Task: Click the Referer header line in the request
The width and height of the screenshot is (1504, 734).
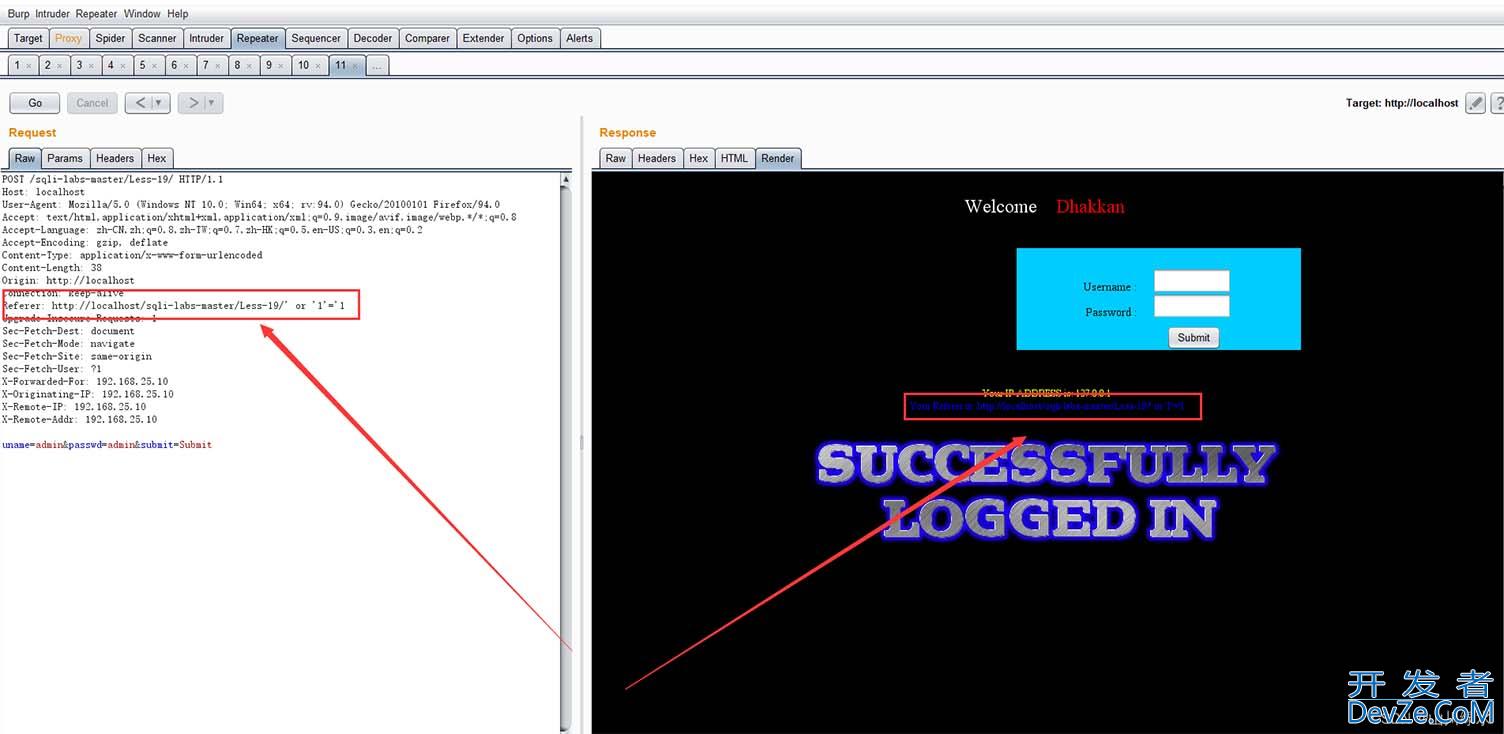Action: click(174, 305)
